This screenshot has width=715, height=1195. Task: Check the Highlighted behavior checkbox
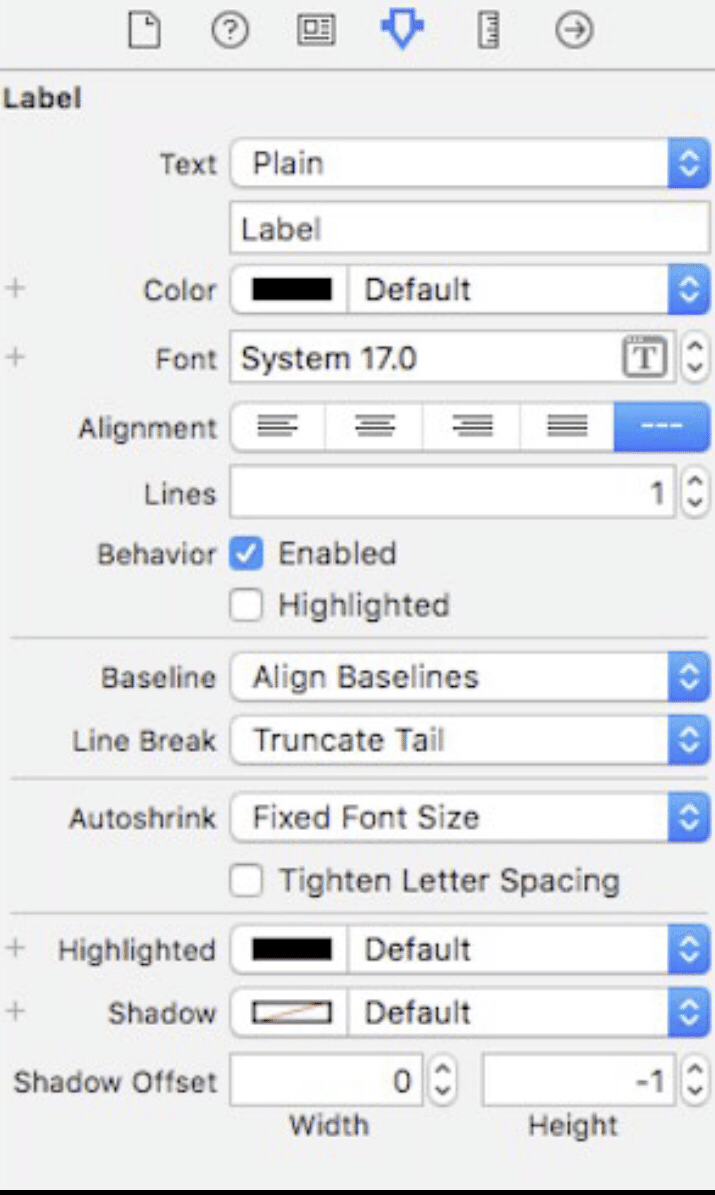point(246,605)
